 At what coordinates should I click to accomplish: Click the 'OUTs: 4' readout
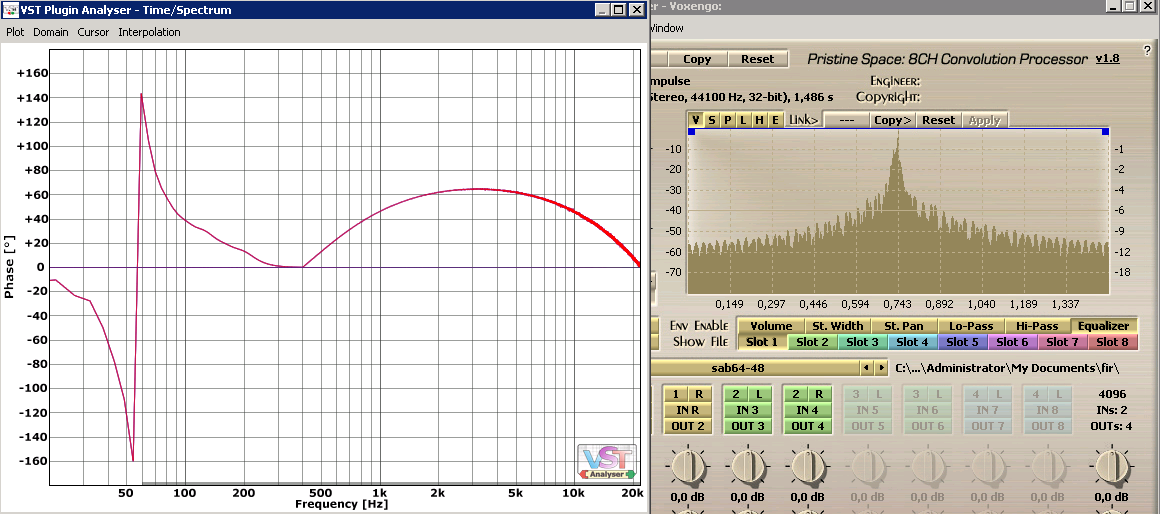click(1109, 426)
